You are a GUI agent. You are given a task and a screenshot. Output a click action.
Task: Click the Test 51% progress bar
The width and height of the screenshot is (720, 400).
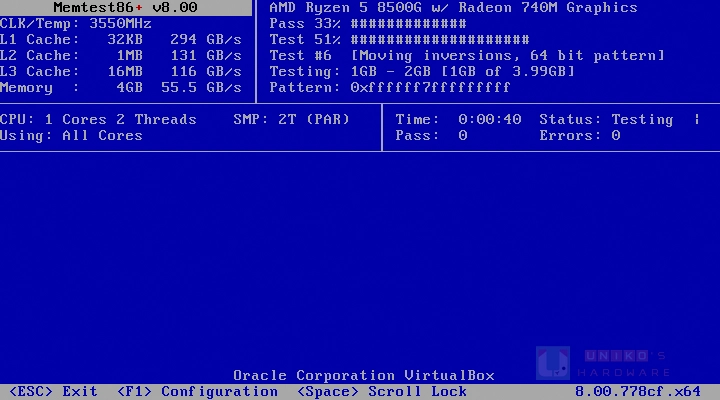pos(440,39)
